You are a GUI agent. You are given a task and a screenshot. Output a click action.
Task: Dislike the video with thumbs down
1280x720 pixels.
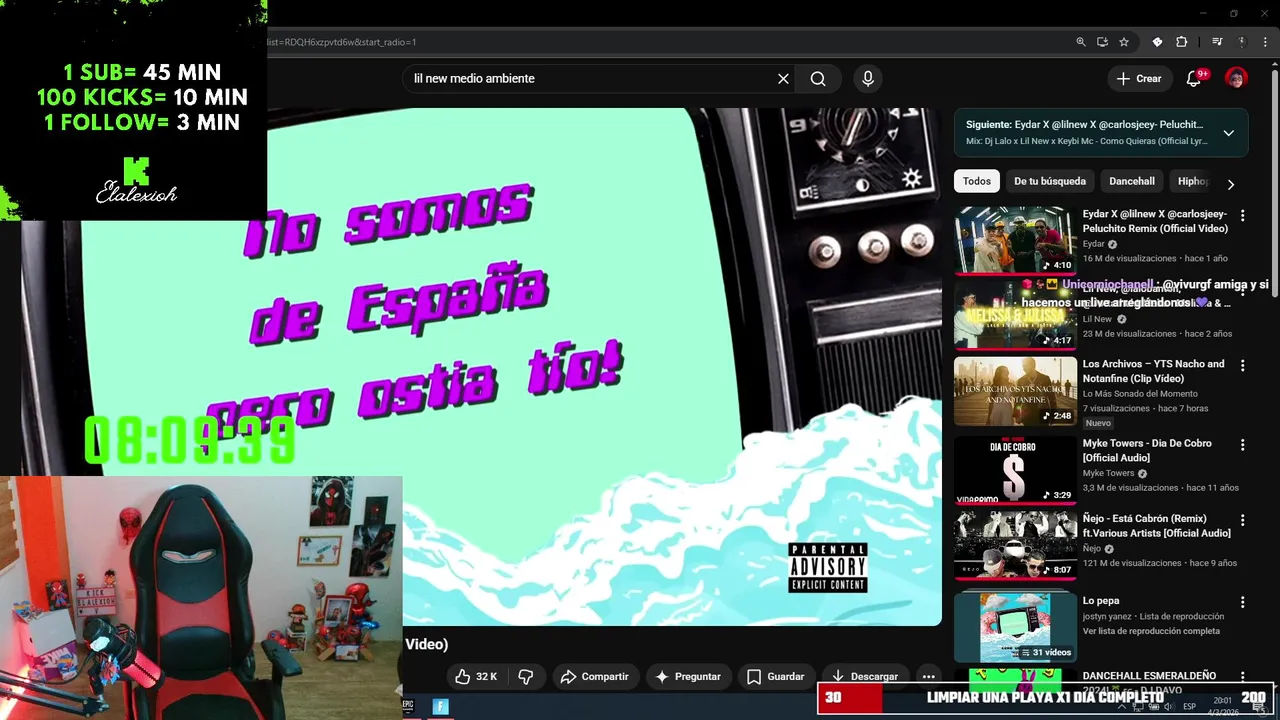525,677
